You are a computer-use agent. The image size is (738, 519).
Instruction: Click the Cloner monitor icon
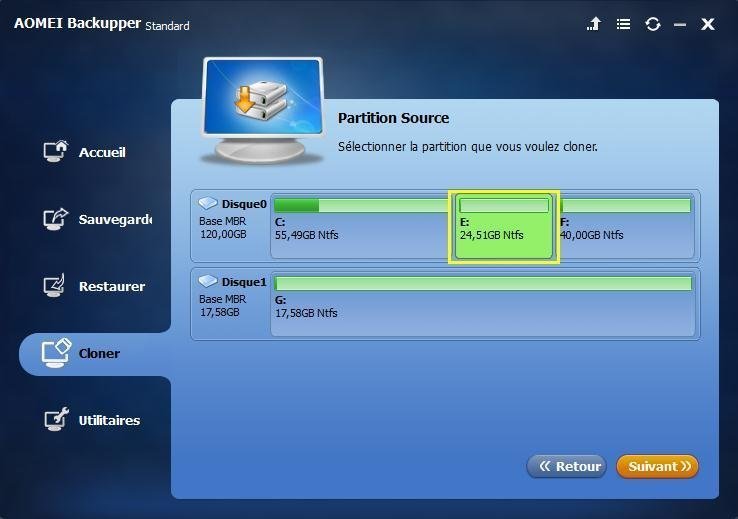(x=56, y=353)
